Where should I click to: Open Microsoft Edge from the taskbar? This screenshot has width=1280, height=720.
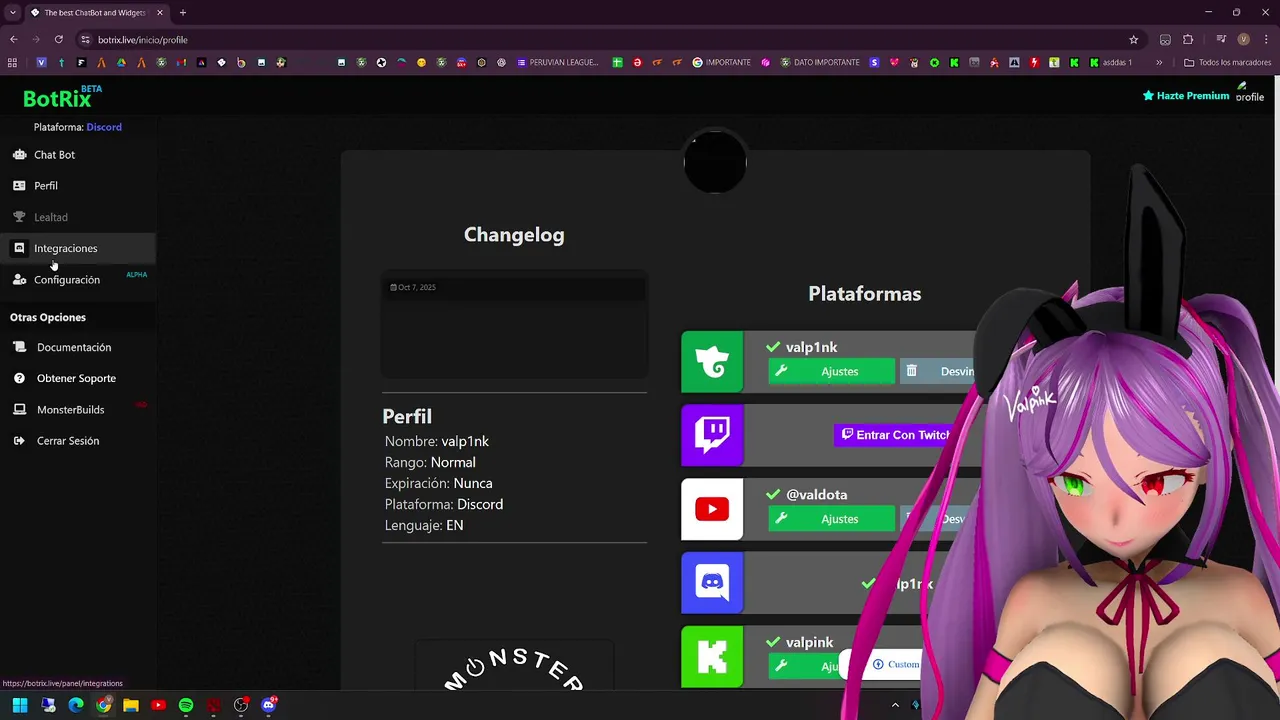click(x=76, y=705)
